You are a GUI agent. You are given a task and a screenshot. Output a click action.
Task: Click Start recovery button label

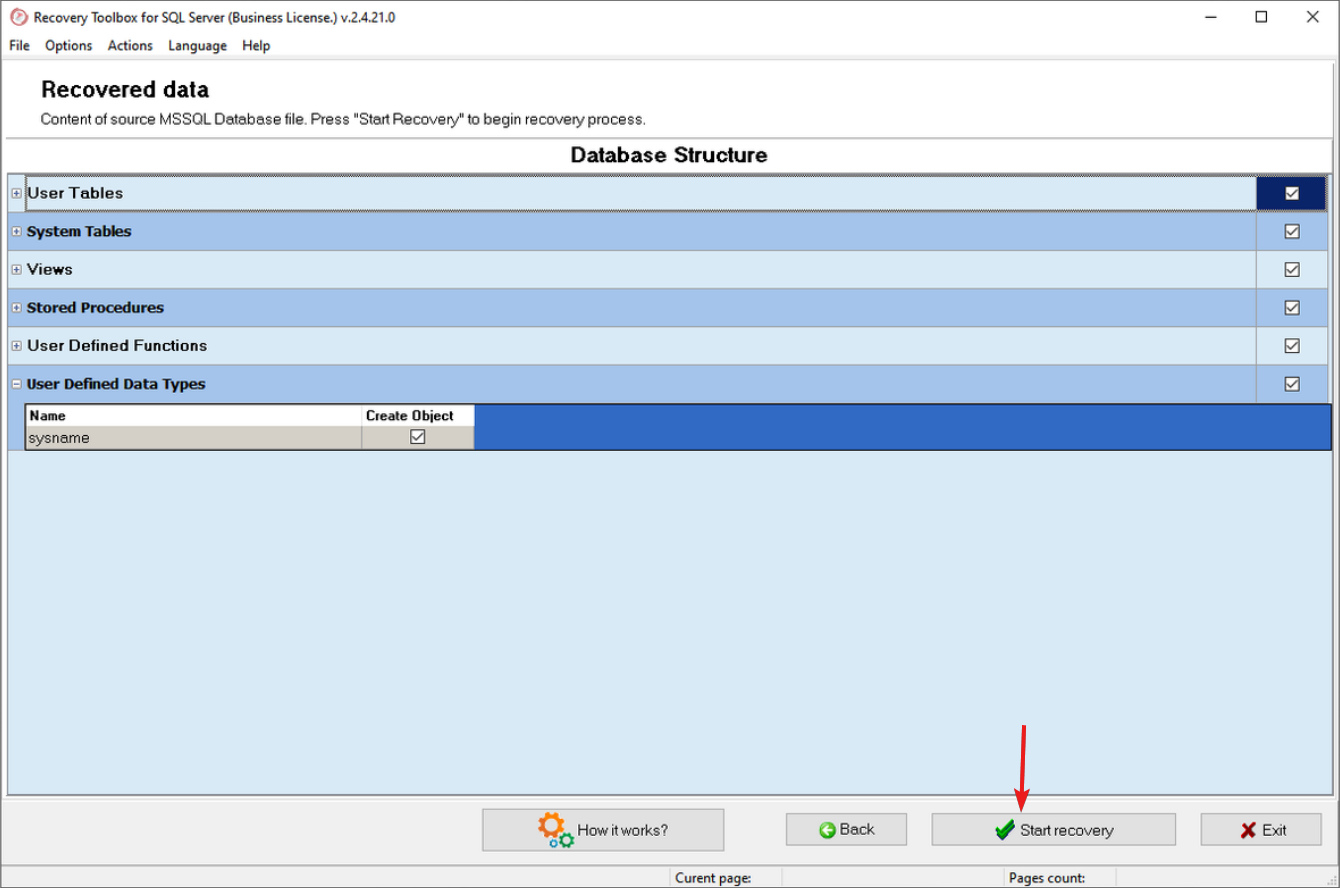pyautogui.click(x=1066, y=830)
